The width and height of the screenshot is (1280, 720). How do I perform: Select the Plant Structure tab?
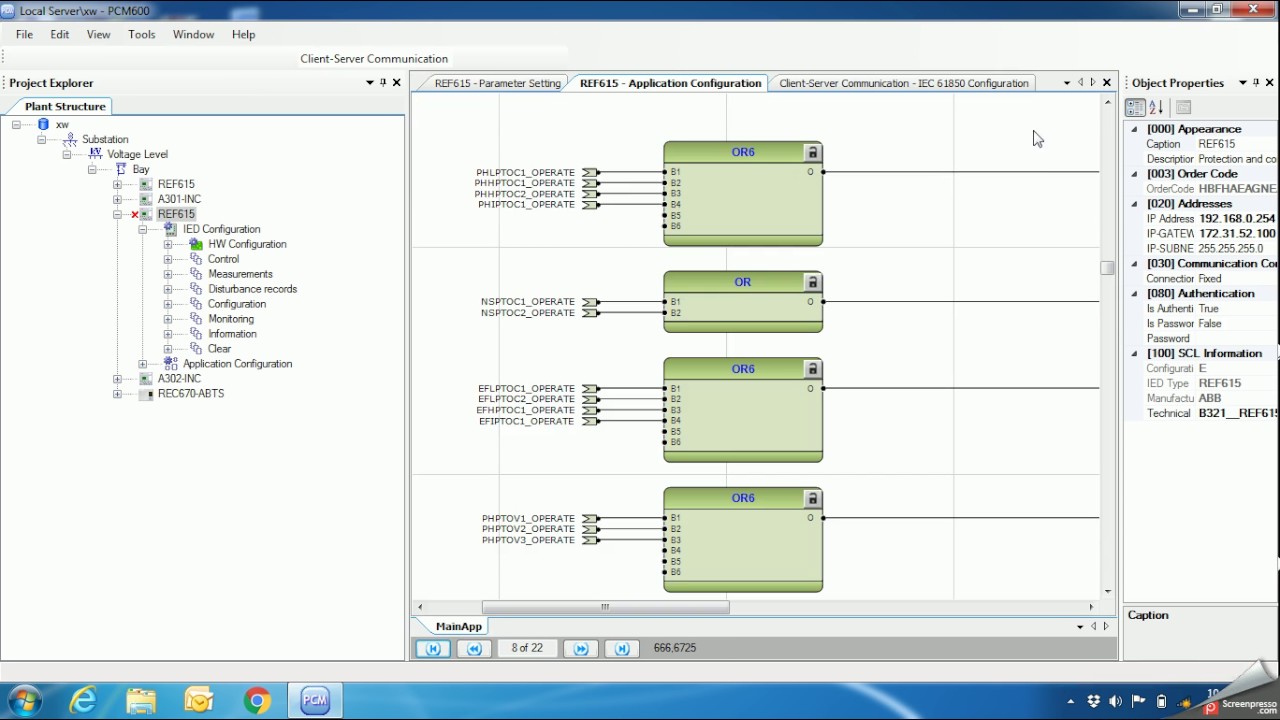(x=65, y=106)
